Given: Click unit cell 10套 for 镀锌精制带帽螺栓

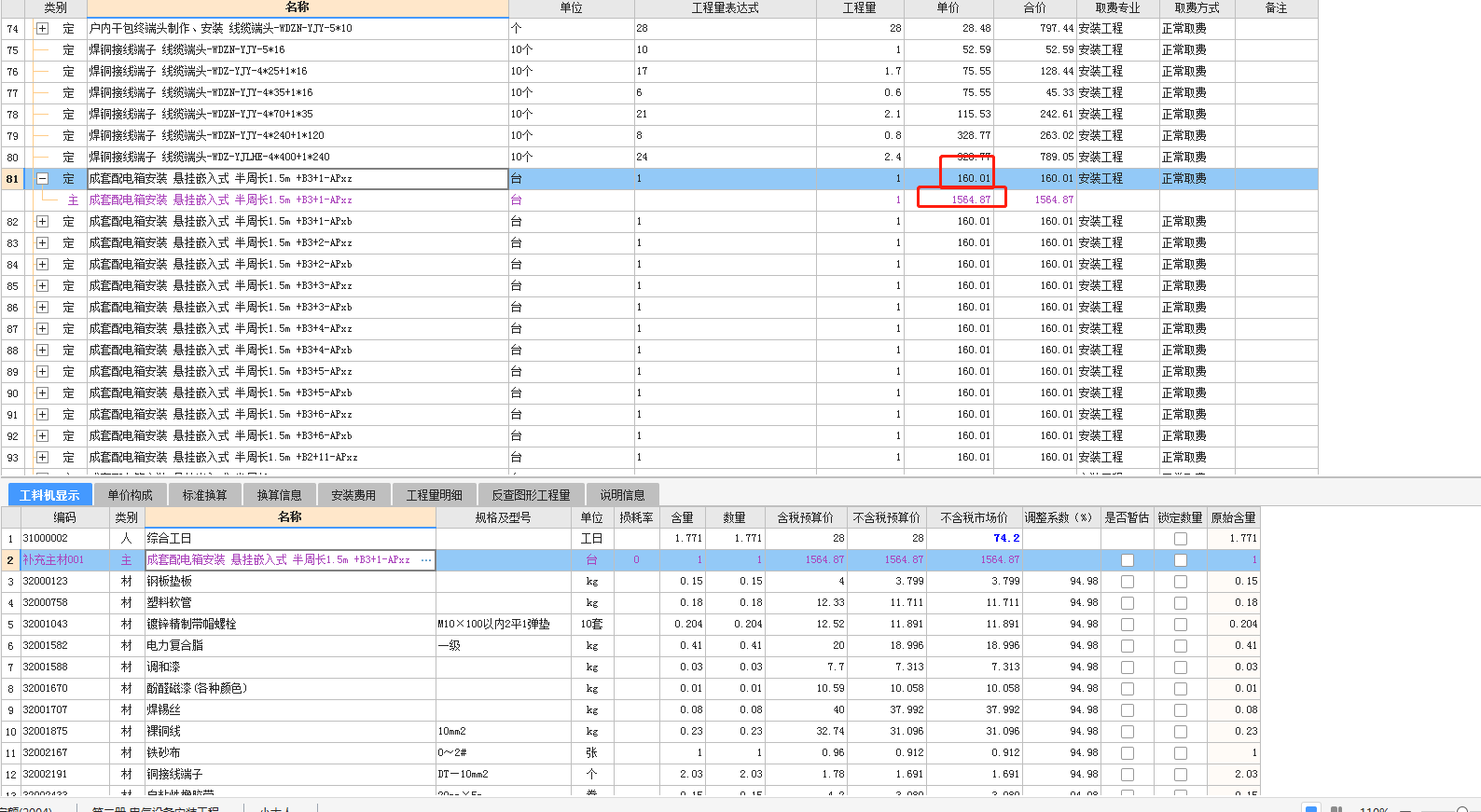Looking at the screenshot, I should [x=592, y=625].
